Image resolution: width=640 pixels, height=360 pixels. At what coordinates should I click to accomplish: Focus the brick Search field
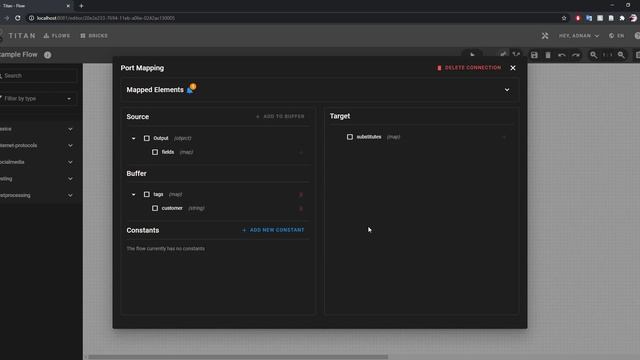(x=38, y=76)
